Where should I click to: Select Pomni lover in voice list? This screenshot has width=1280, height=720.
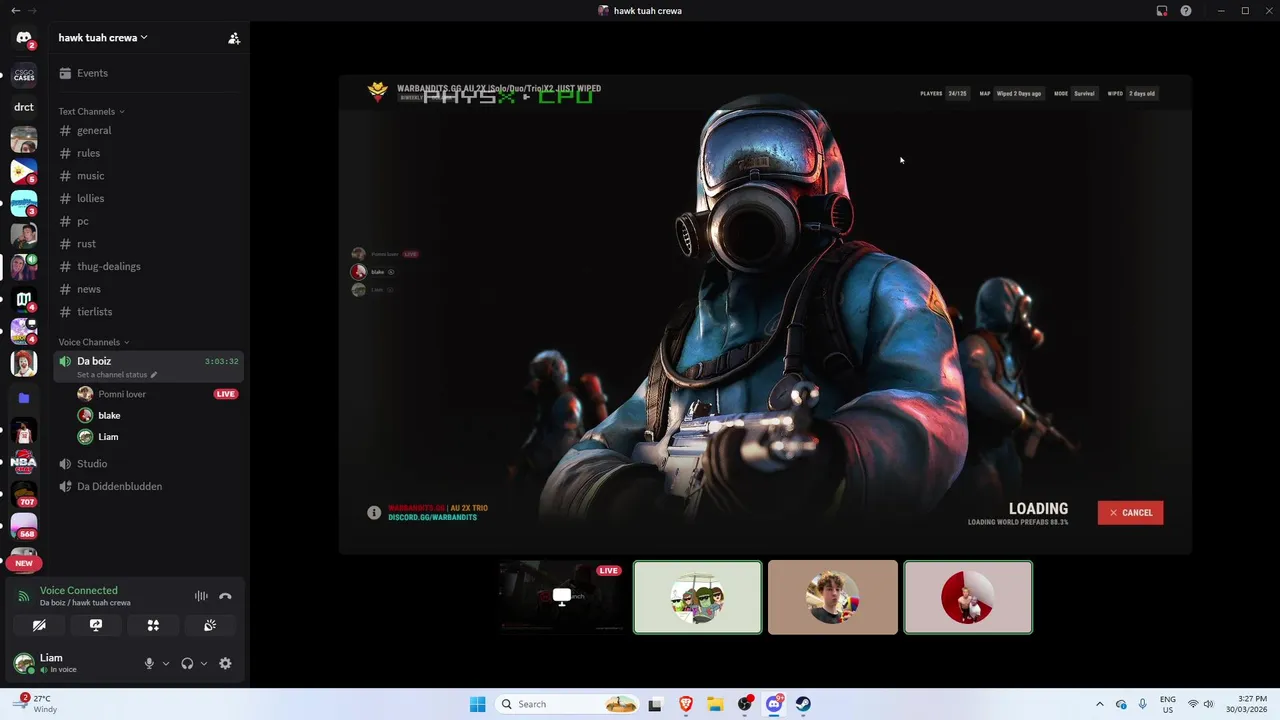click(158, 394)
